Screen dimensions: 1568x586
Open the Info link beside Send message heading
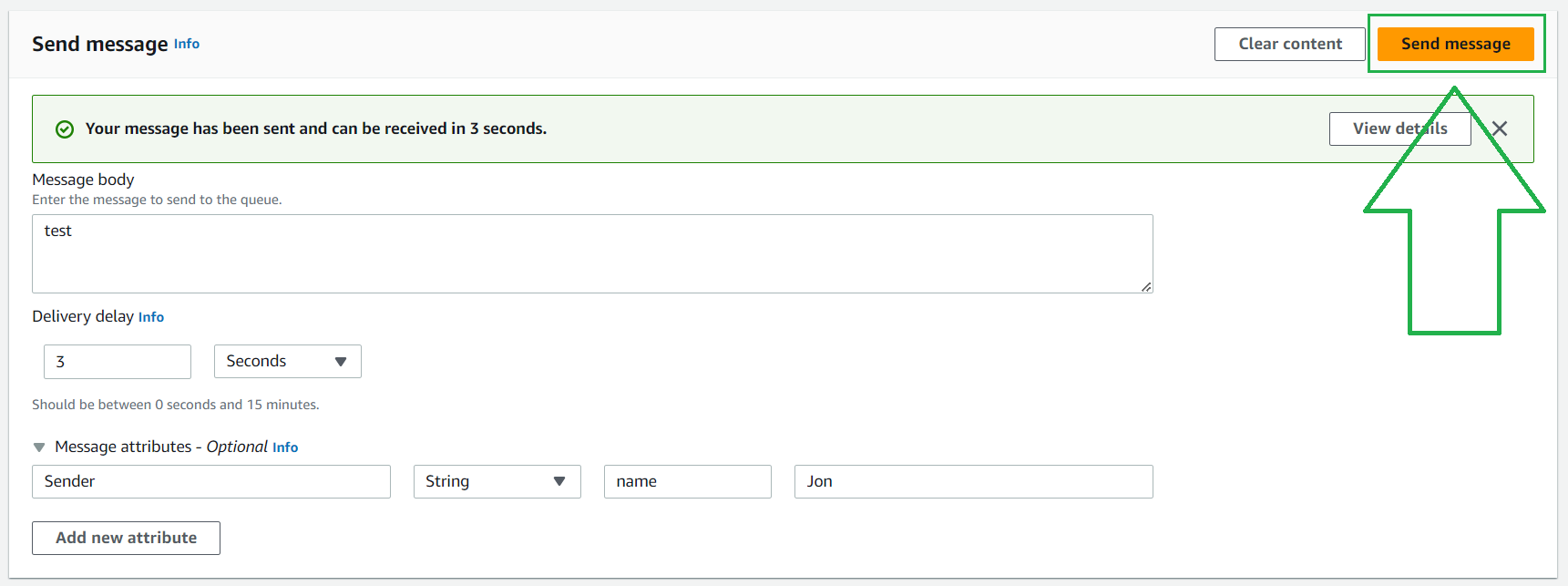[186, 44]
